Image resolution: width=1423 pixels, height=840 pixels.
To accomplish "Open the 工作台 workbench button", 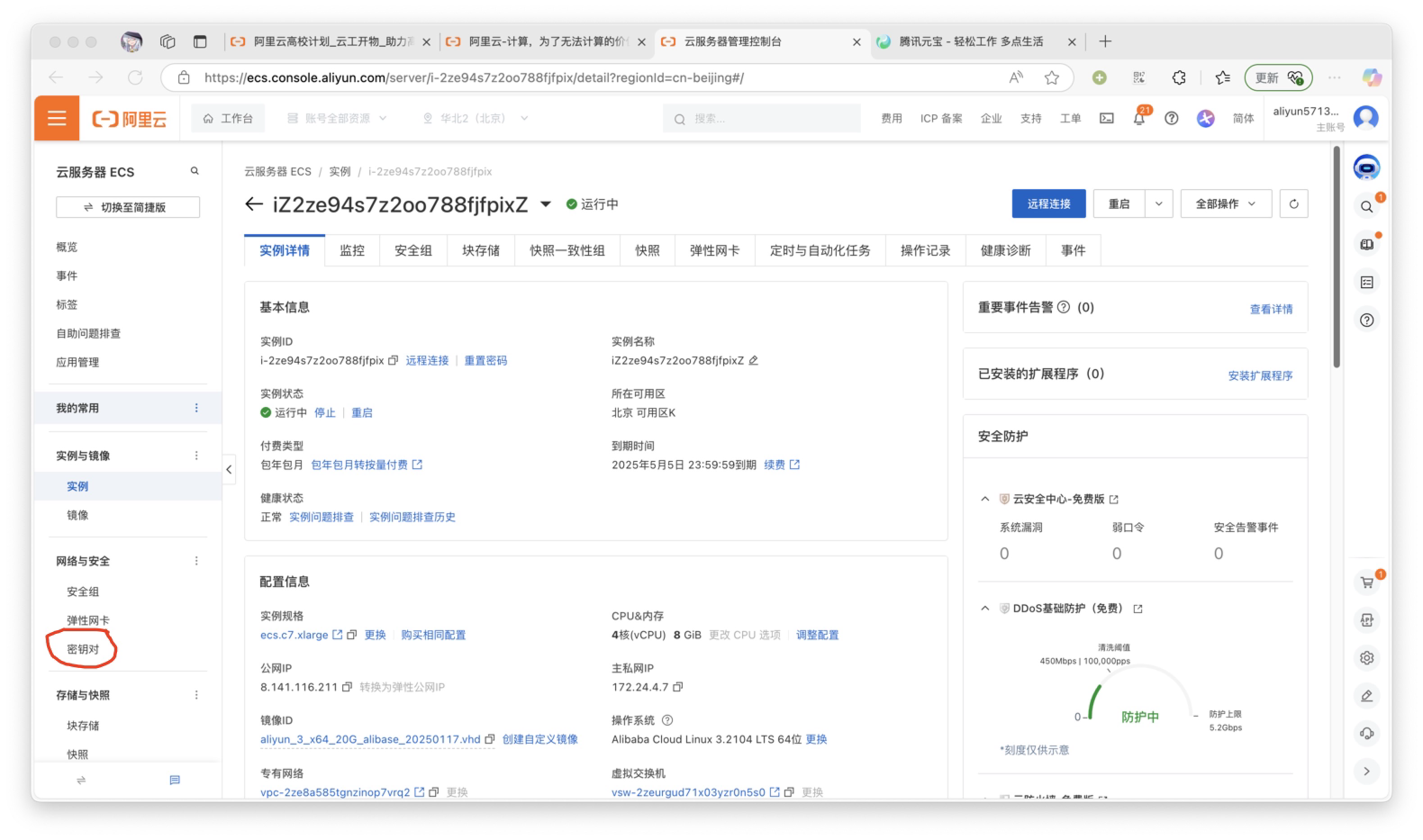I will 228,118.
